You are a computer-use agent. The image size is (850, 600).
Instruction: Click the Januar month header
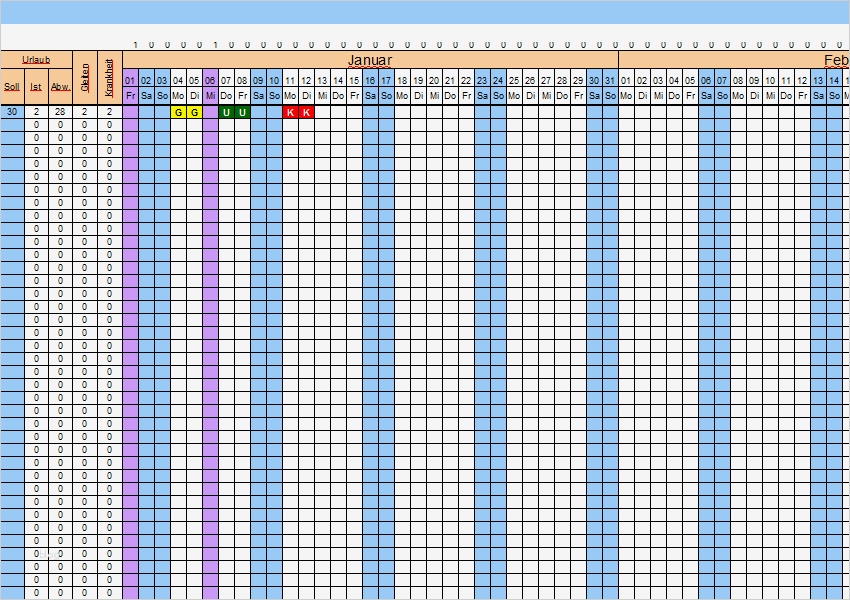pyautogui.click(x=369, y=60)
